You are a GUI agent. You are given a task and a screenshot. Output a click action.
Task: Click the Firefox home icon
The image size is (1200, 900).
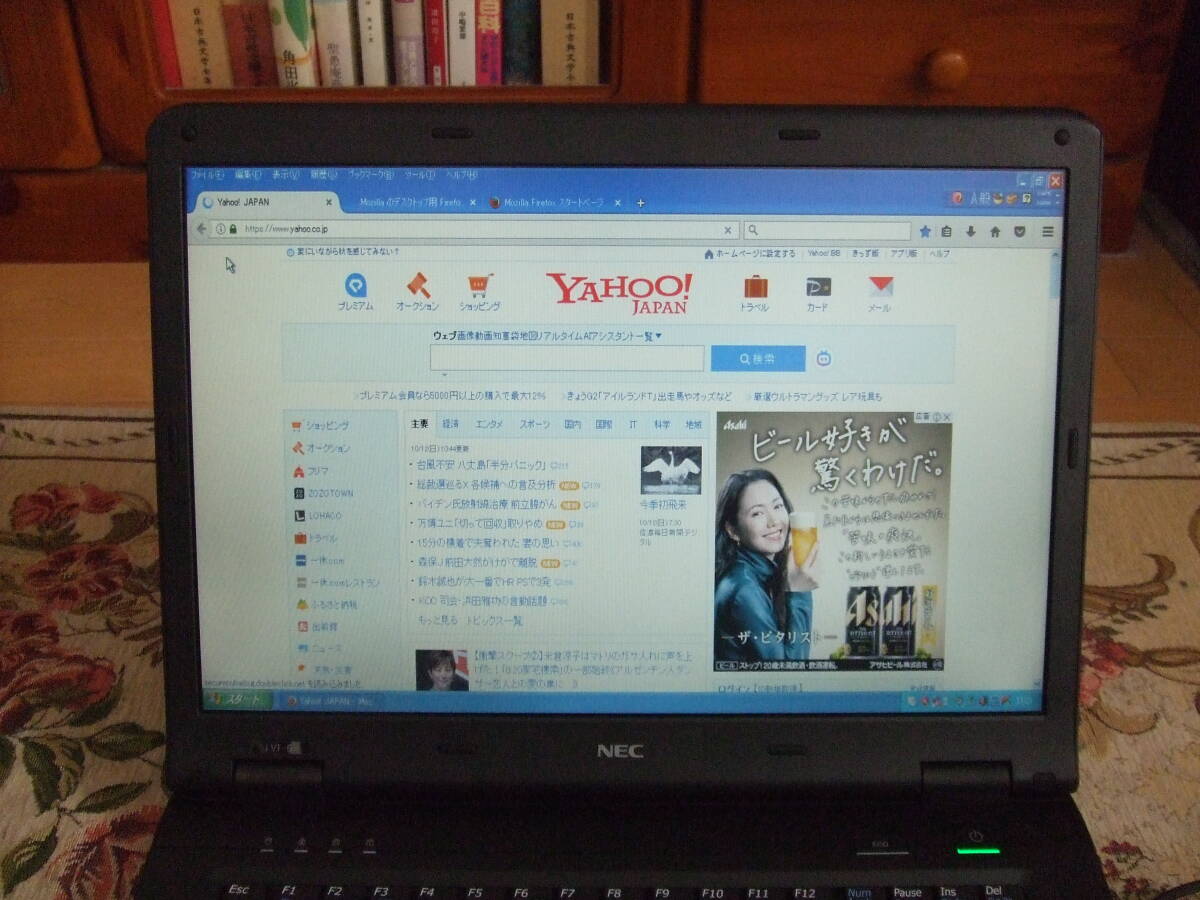click(995, 231)
